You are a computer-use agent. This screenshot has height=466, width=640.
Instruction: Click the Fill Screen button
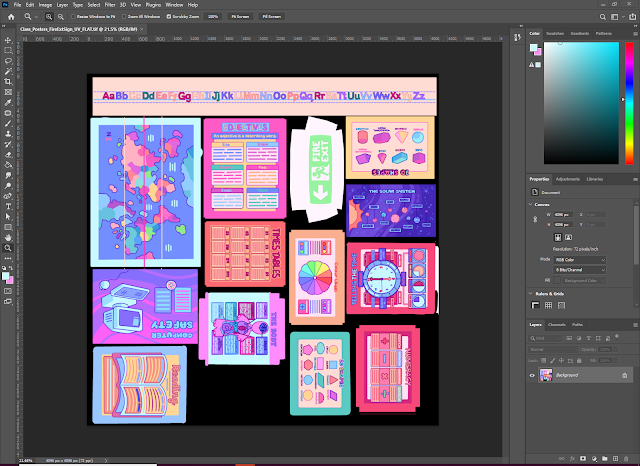click(x=272, y=17)
